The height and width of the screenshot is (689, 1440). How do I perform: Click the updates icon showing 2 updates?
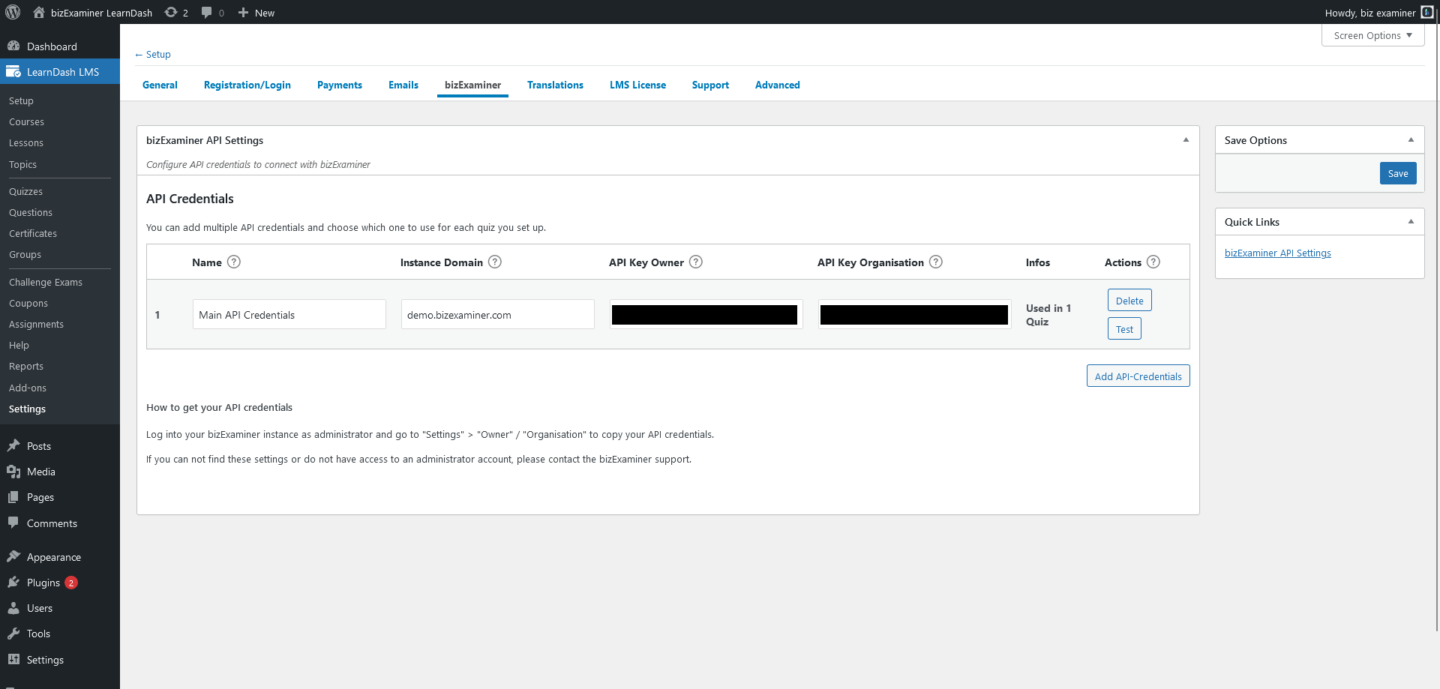click(x=172, y=12)
